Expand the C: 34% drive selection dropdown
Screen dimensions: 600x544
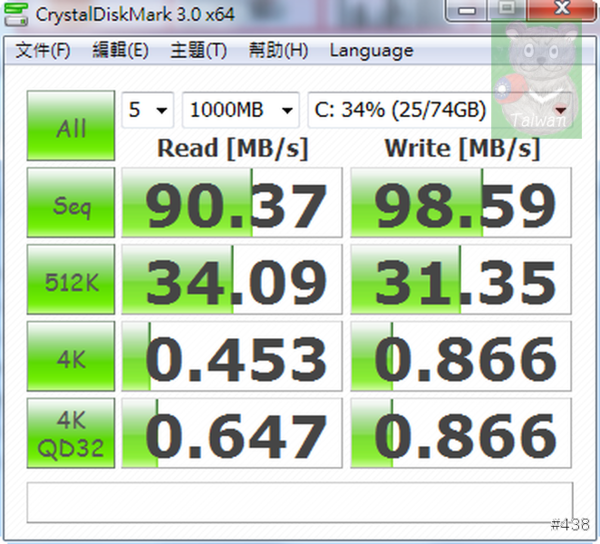(x=440, y=110)
